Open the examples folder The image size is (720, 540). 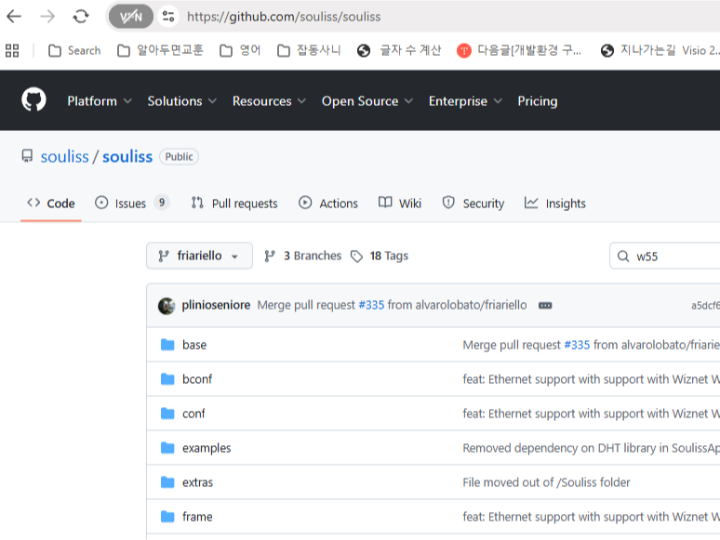point(206,448)
